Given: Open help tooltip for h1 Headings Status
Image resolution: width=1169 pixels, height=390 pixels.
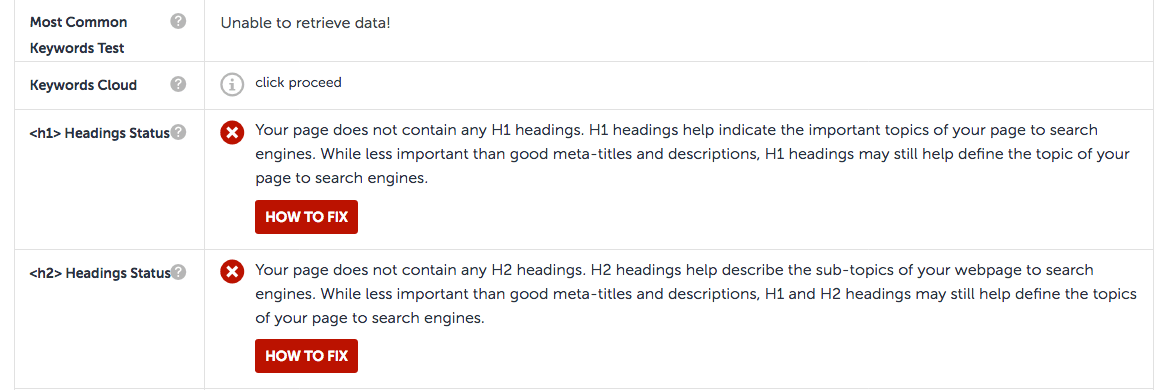Looking at the screenshot, I should (x=178, y=133).
